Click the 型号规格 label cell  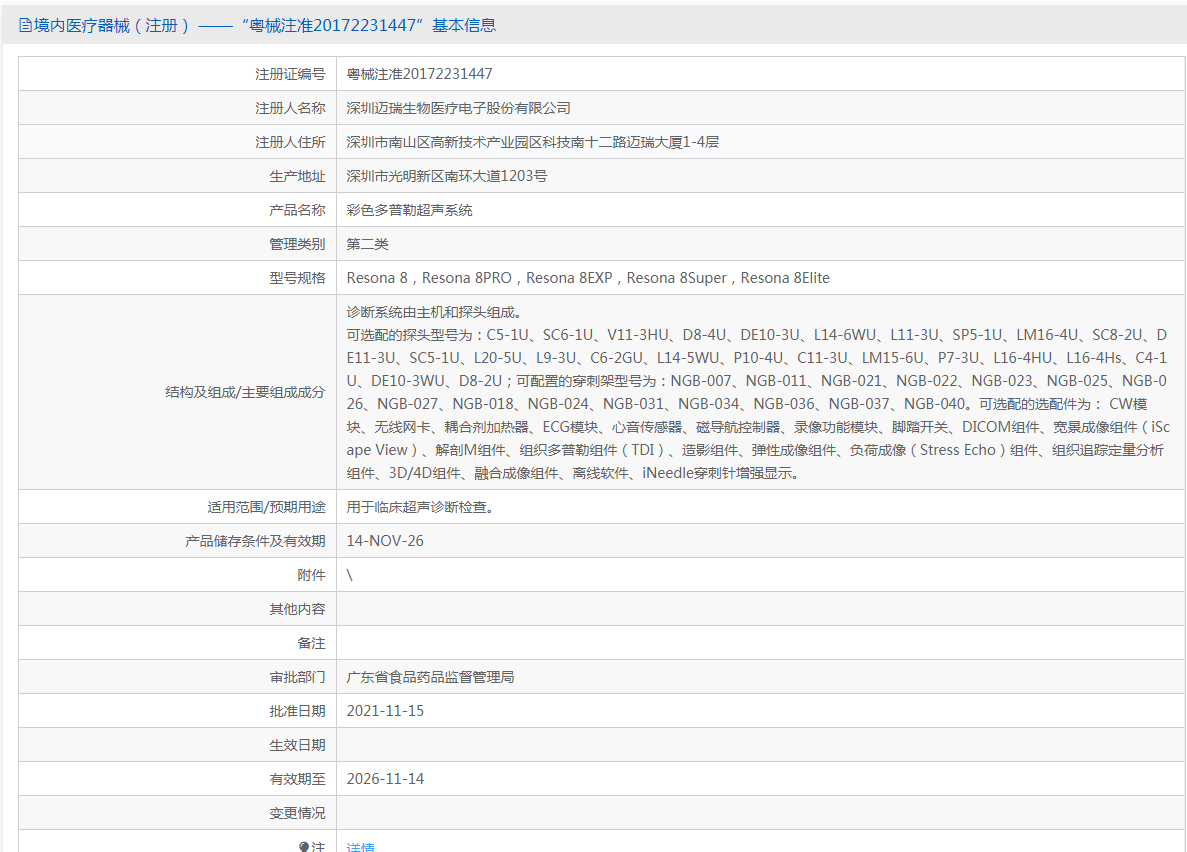pos(178,278)
